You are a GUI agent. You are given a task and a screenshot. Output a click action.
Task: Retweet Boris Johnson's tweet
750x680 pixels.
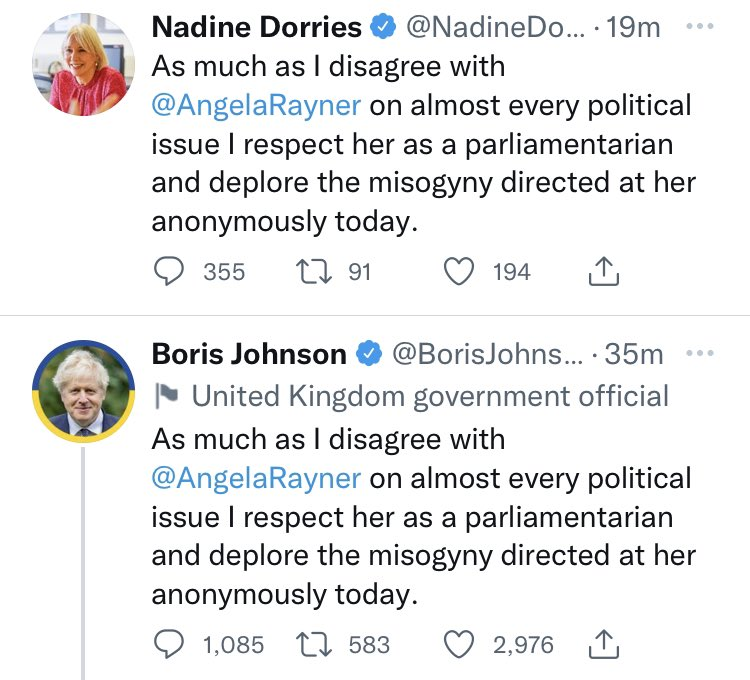318,646
